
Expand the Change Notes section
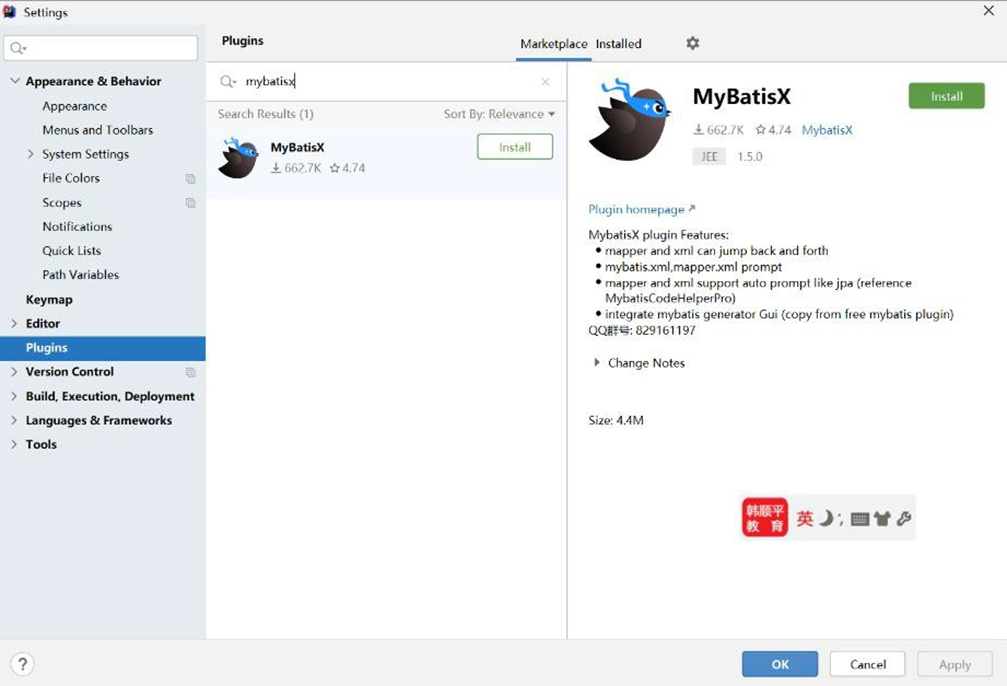click(597, 363)
